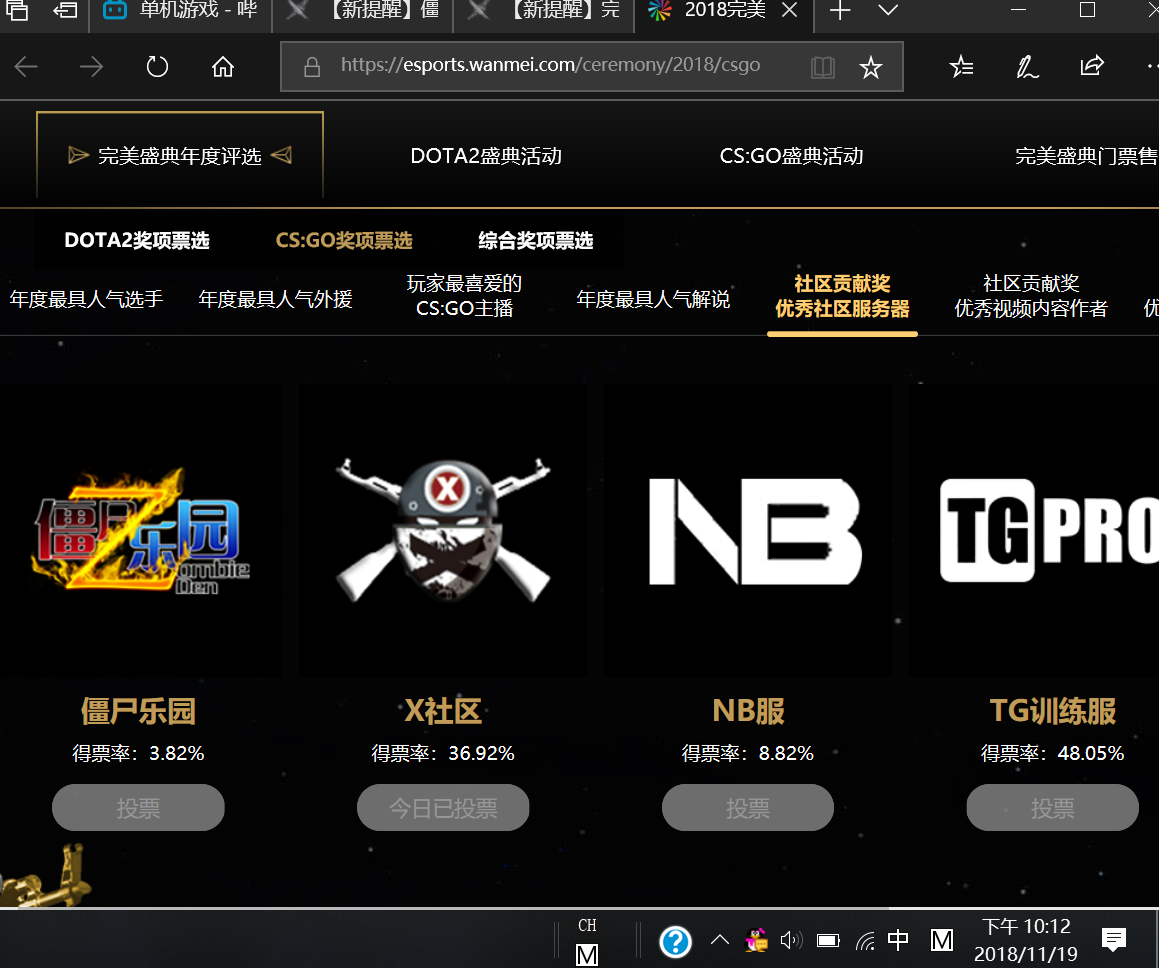The width and height of the screenshot is (1159, 968).
Task: Refresh the voting page
Action: coord(157,66)
